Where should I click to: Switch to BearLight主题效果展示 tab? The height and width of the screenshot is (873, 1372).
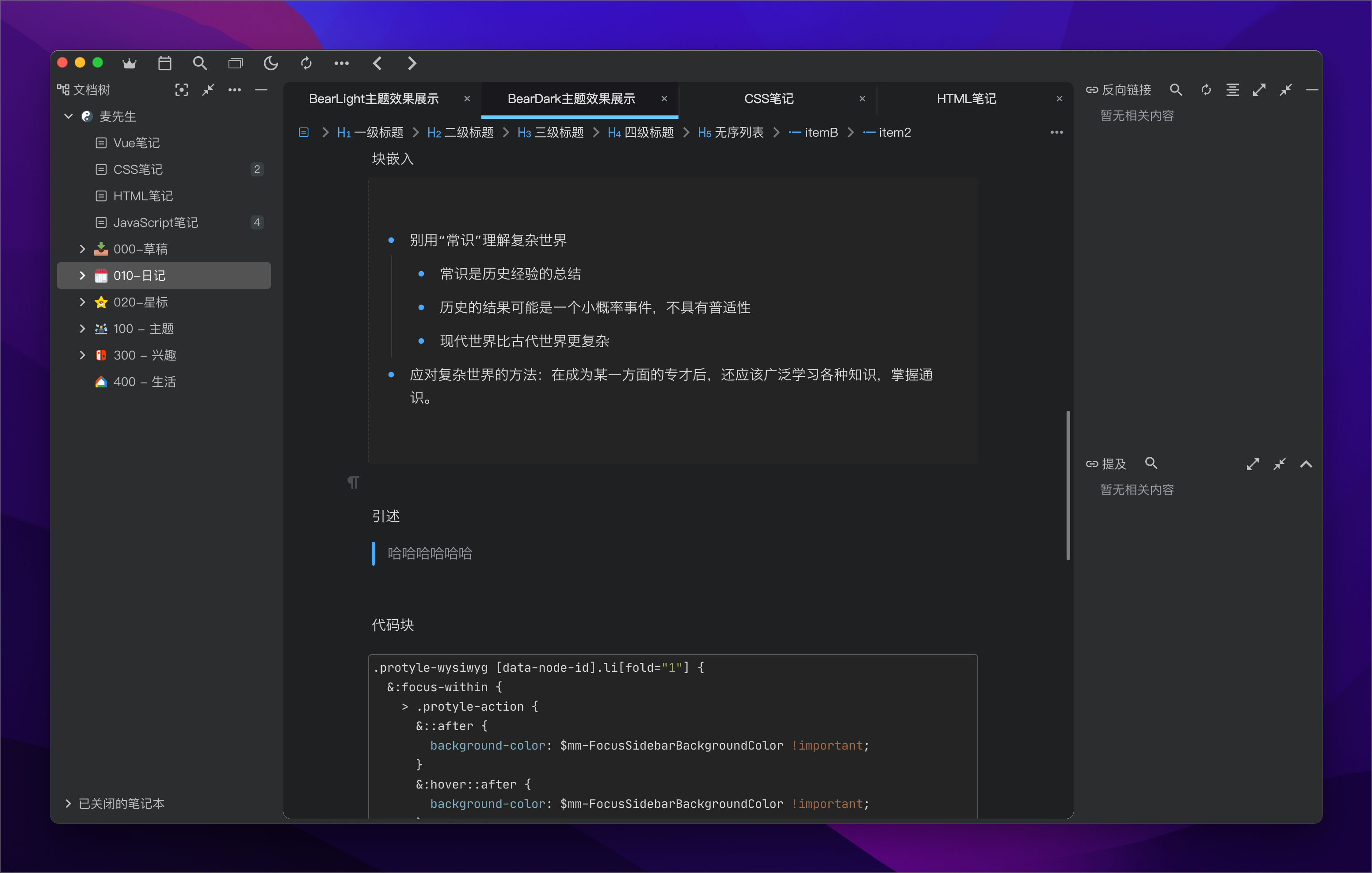(x=374, y=99)
